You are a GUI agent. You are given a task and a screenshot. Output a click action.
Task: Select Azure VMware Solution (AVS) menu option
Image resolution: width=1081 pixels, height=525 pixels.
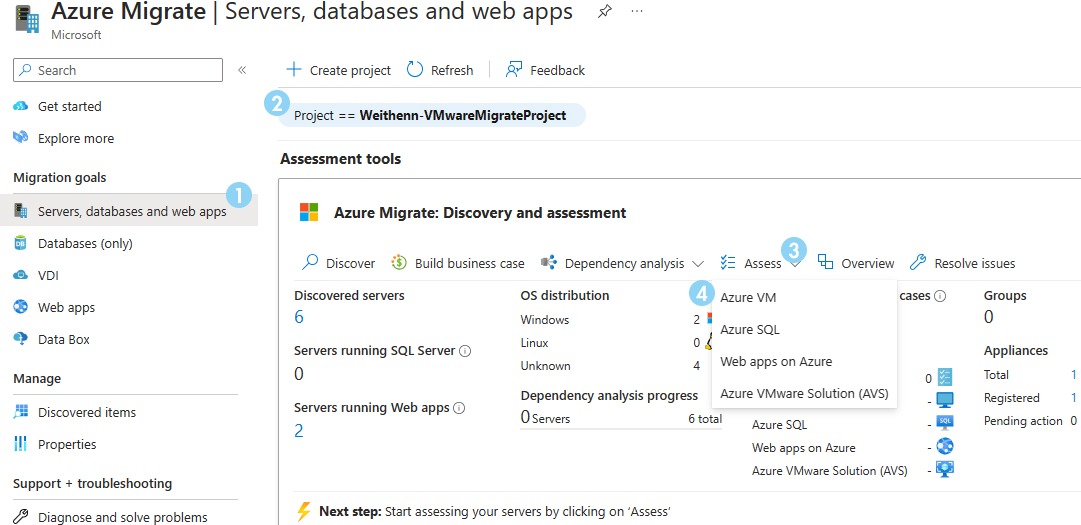[804, 393]
